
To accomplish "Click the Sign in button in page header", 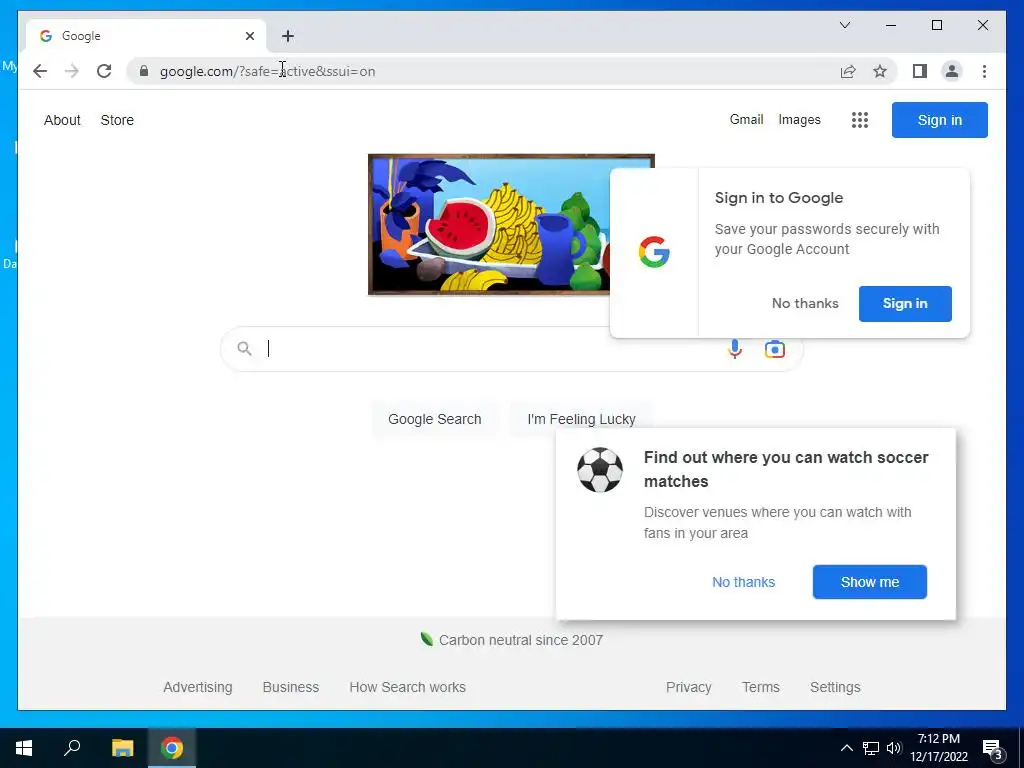I will (x=940, y=120).
